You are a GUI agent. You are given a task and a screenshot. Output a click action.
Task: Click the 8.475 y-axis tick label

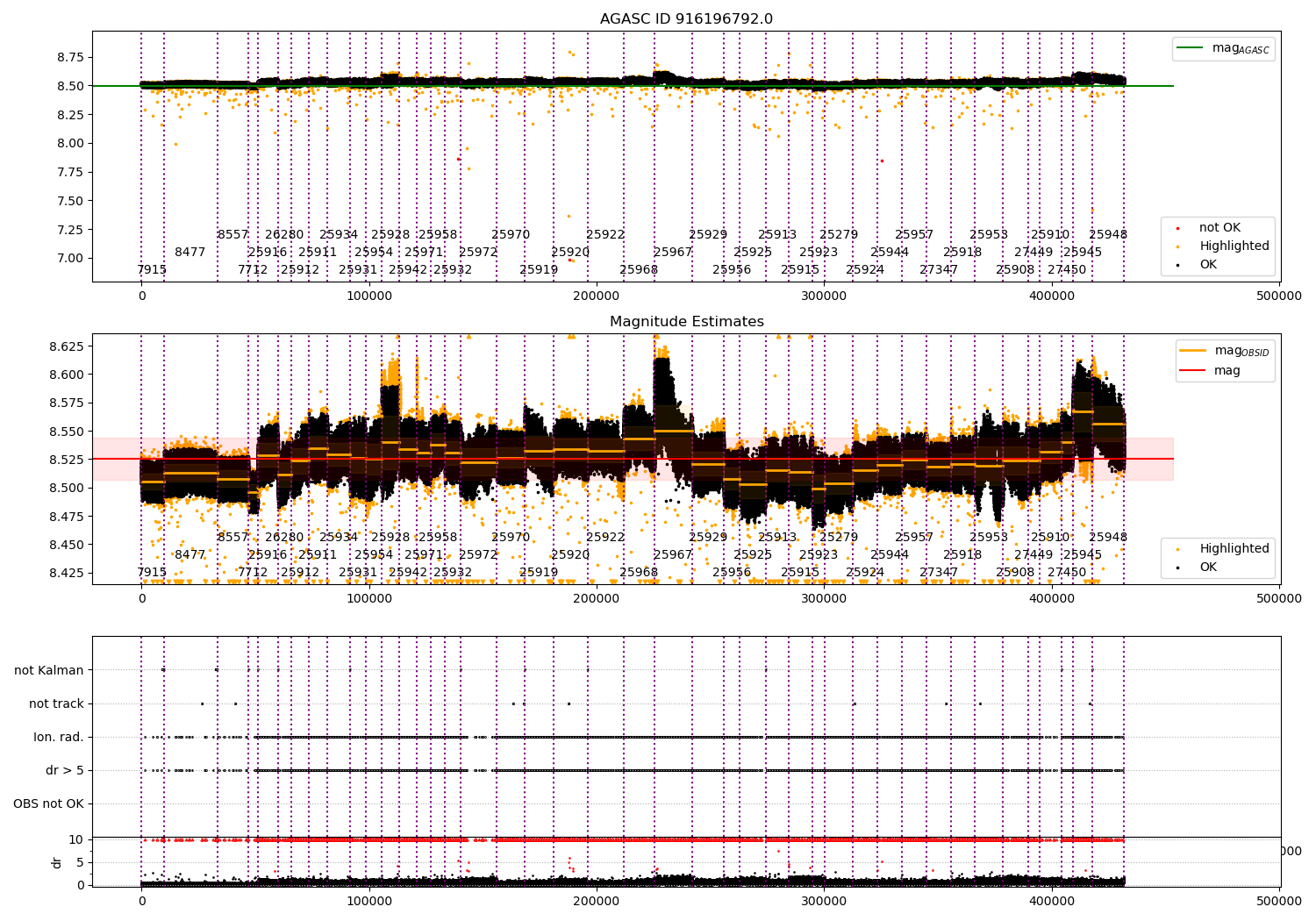(67, 516)
